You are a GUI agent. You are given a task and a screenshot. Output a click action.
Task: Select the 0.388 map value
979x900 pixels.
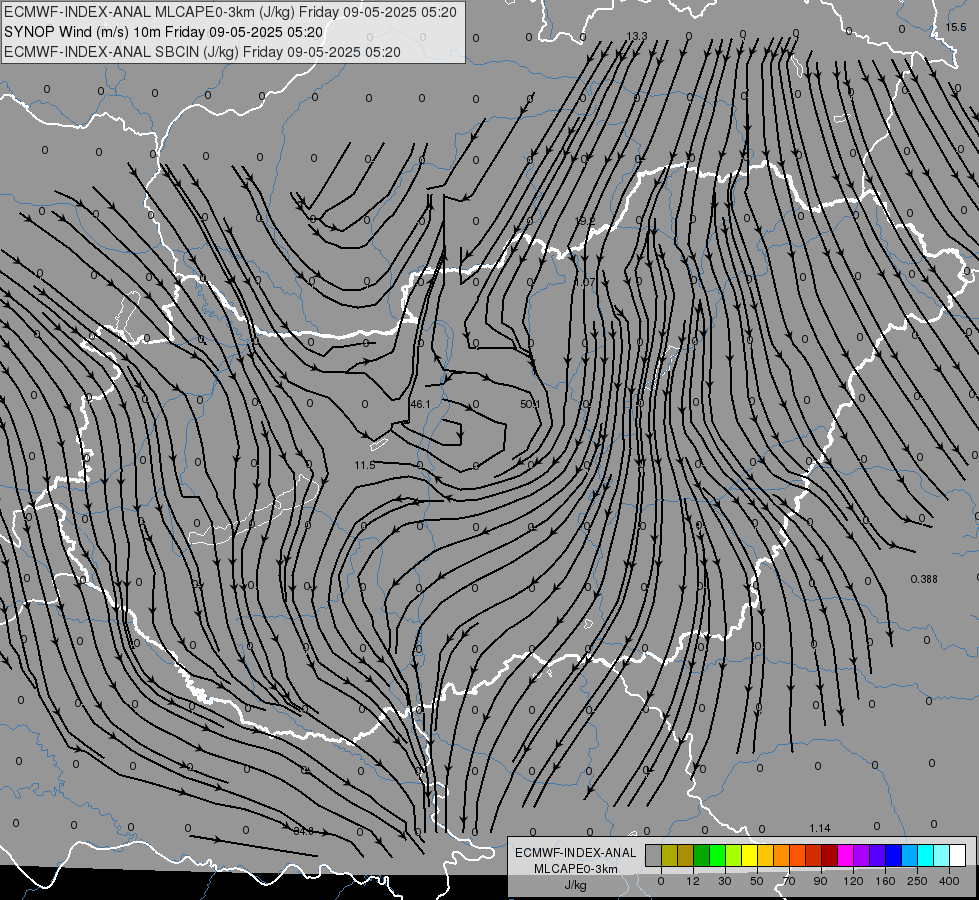click(924, 579)
